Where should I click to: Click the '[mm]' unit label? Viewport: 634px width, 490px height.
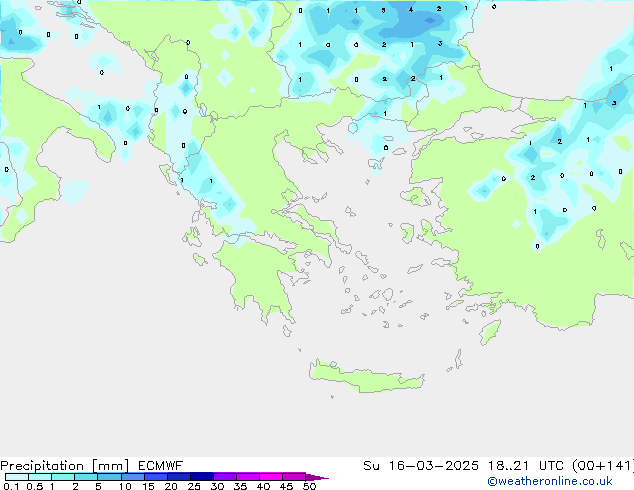pos(111,466)
